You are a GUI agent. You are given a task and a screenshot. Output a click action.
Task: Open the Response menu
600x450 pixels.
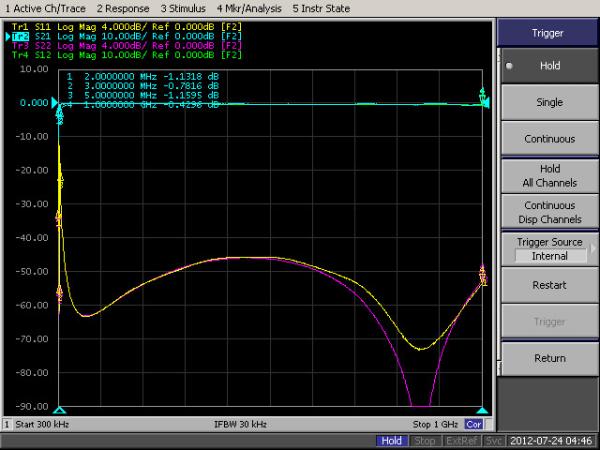coord(123,8)
